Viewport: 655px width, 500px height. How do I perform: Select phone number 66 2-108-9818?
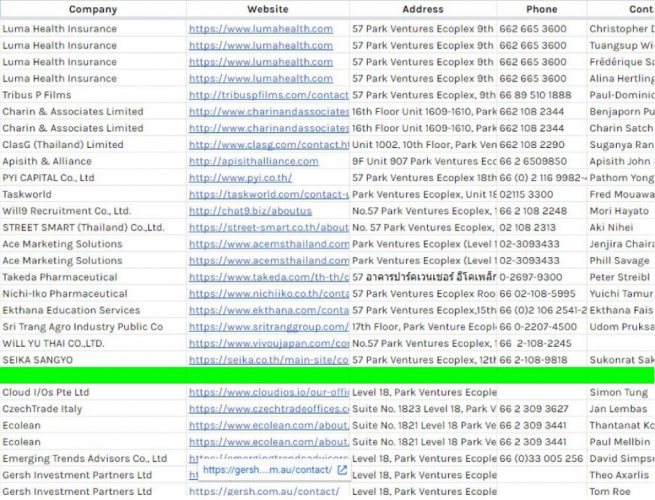tap(542, 360)
